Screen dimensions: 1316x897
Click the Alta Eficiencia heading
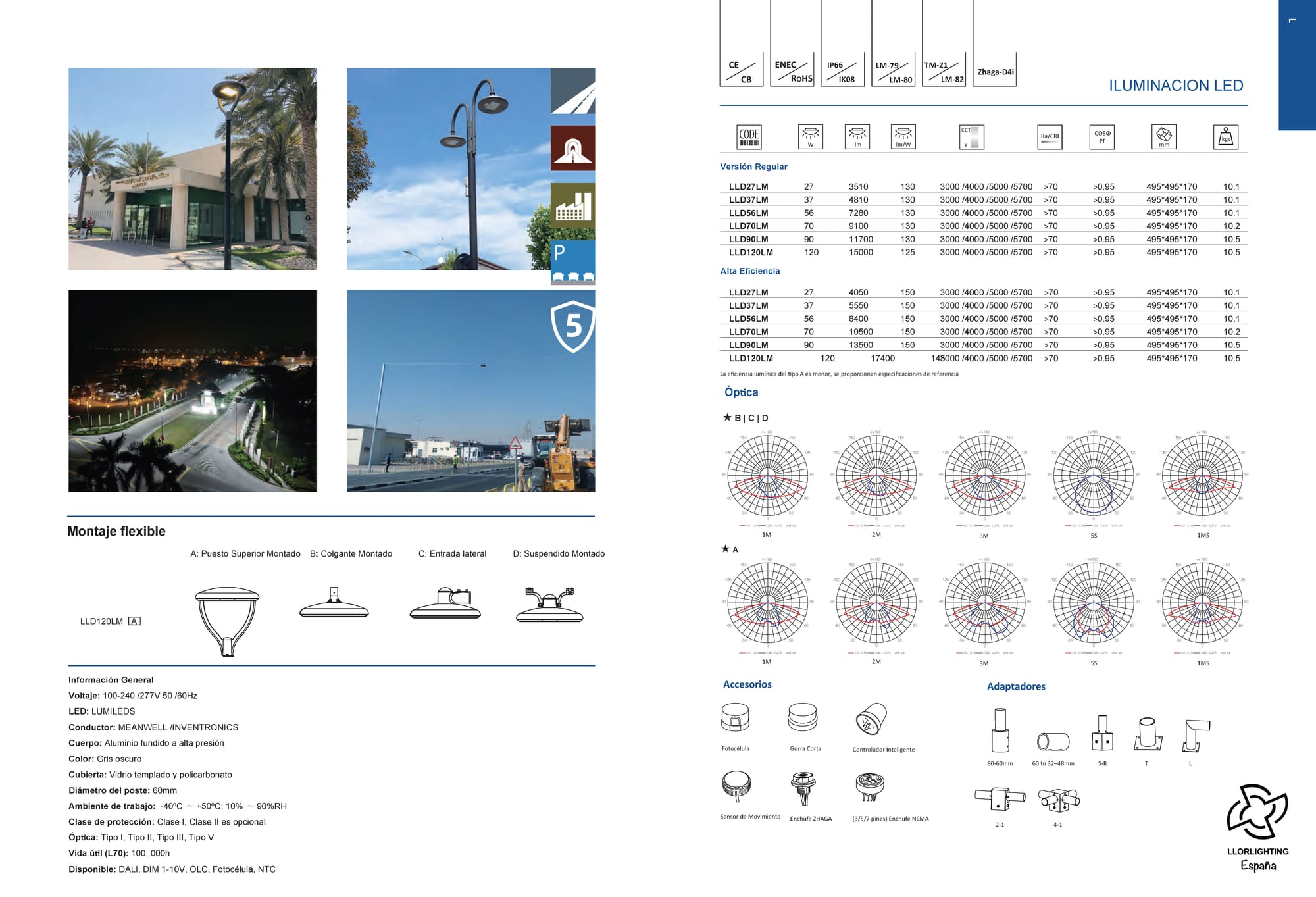[x=749, y=271]
